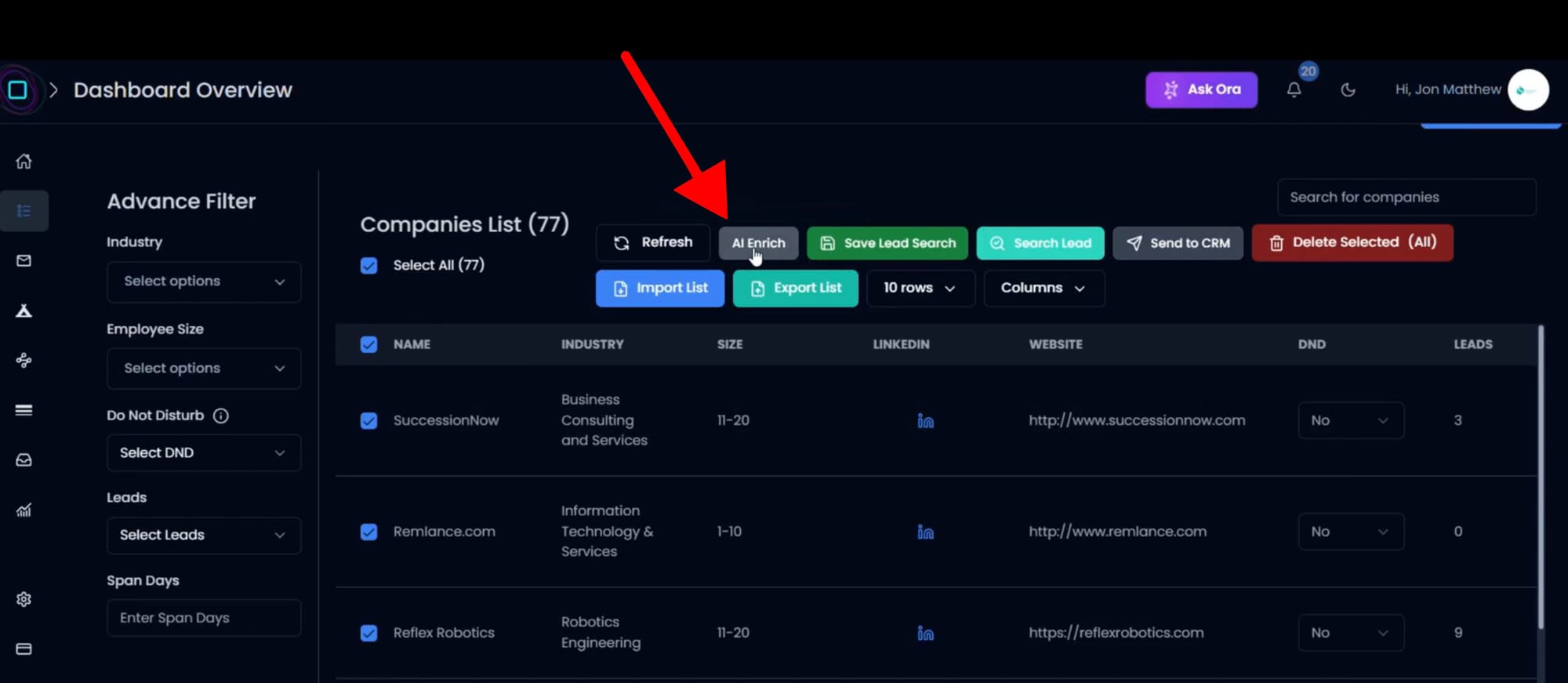Click the AI Enrich button
This screenshot has width=1568, height=683.
pos(758,243)
